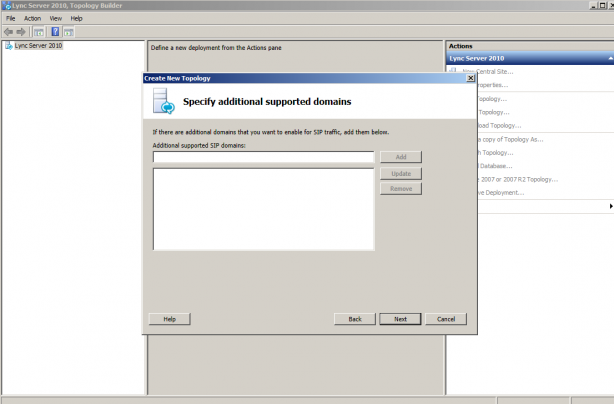Collapse the Lync Server 2010 Actions section
This screenshot has height=404, width=614.
tap(610, 58)
